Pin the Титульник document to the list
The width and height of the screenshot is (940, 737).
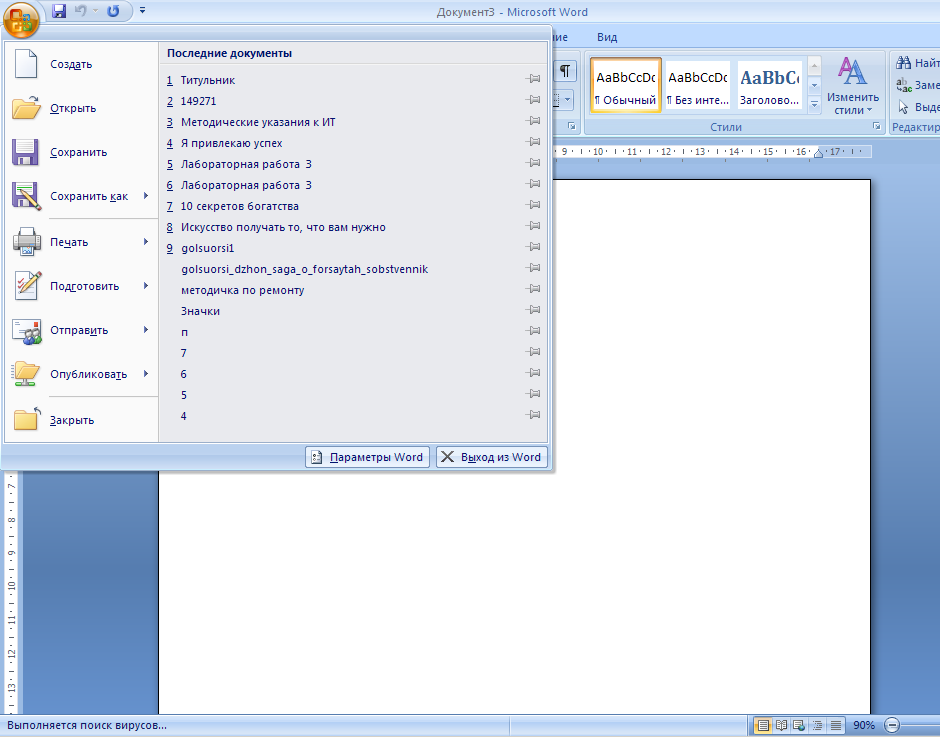pos(534,79)
